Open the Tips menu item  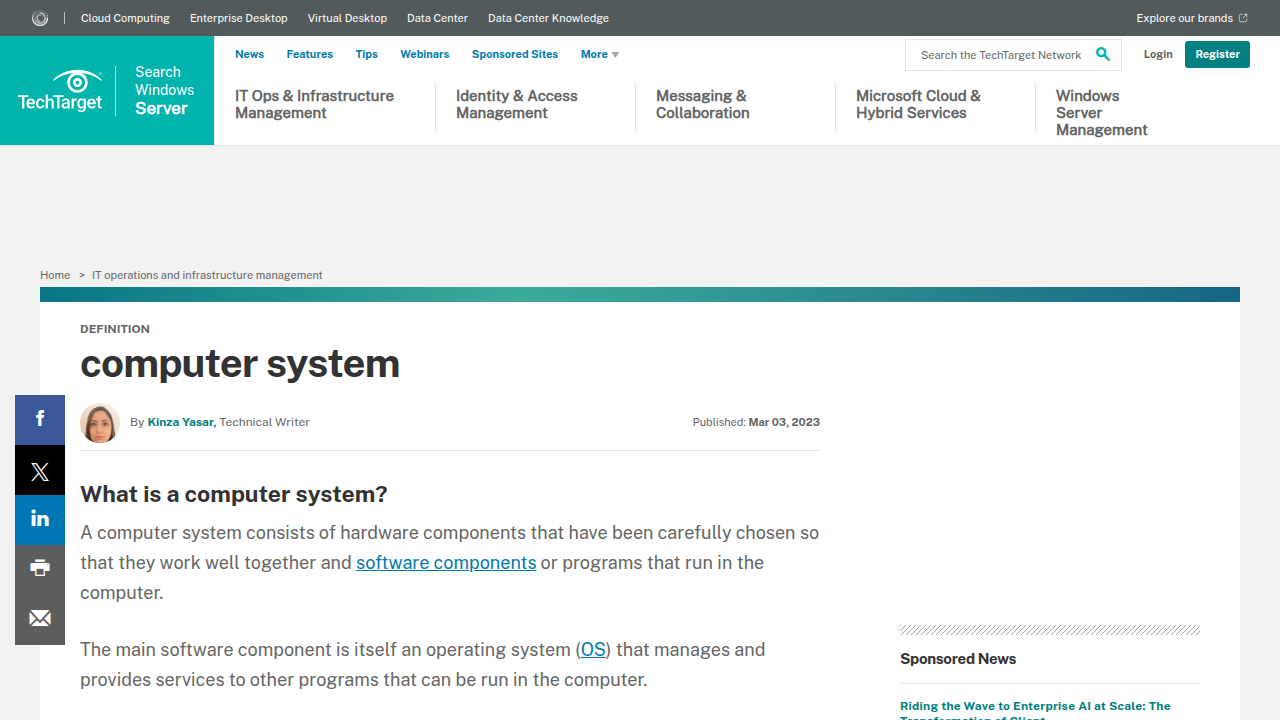[367, 54]
